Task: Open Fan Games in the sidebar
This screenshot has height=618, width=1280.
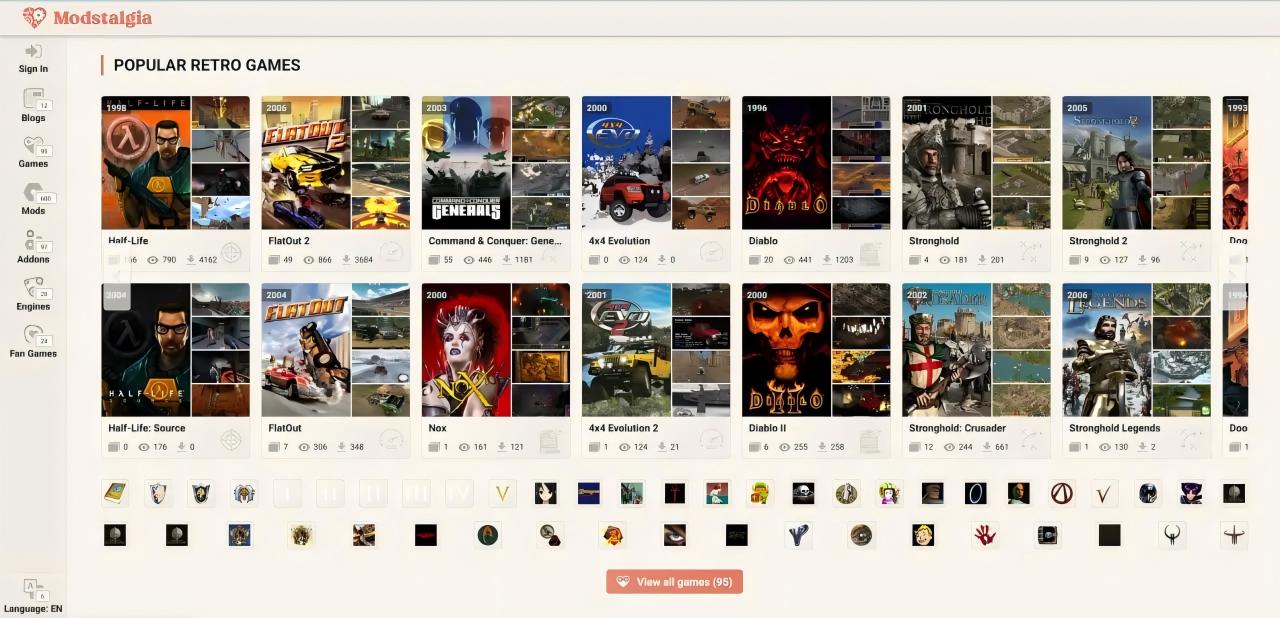Action: 33,341
